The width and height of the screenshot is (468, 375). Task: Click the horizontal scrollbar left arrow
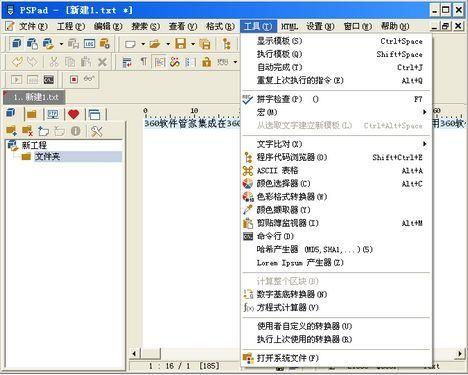click(x=134, y=354)
